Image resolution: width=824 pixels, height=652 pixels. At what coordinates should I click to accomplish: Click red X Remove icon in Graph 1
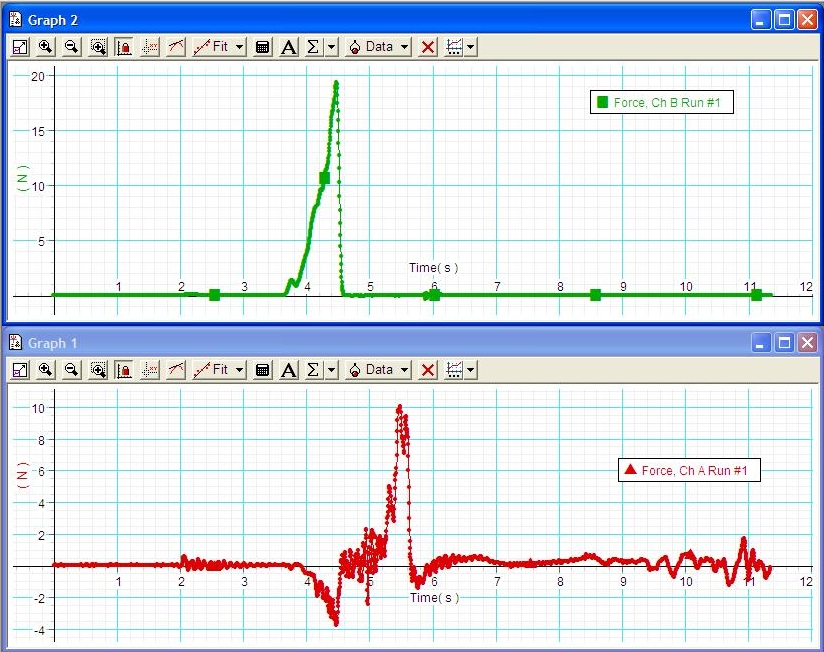428,370
